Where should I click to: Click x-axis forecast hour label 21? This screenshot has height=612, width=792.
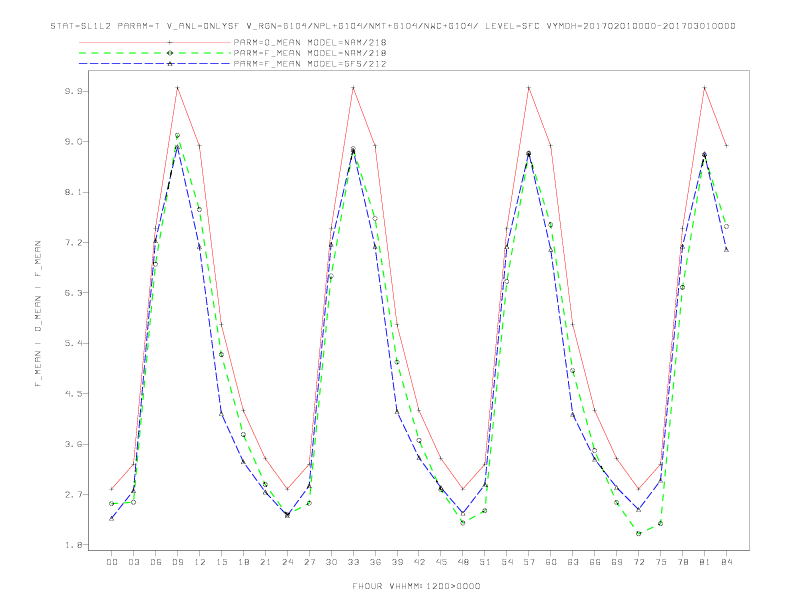[266, 562]
